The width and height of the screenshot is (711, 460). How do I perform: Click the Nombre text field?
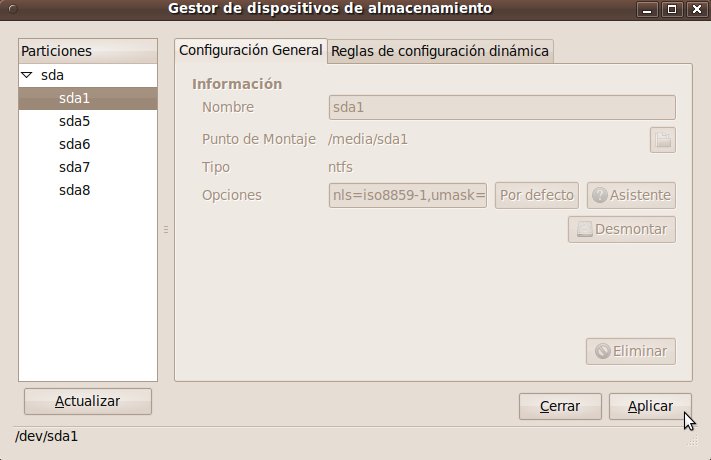pos(502,108)
